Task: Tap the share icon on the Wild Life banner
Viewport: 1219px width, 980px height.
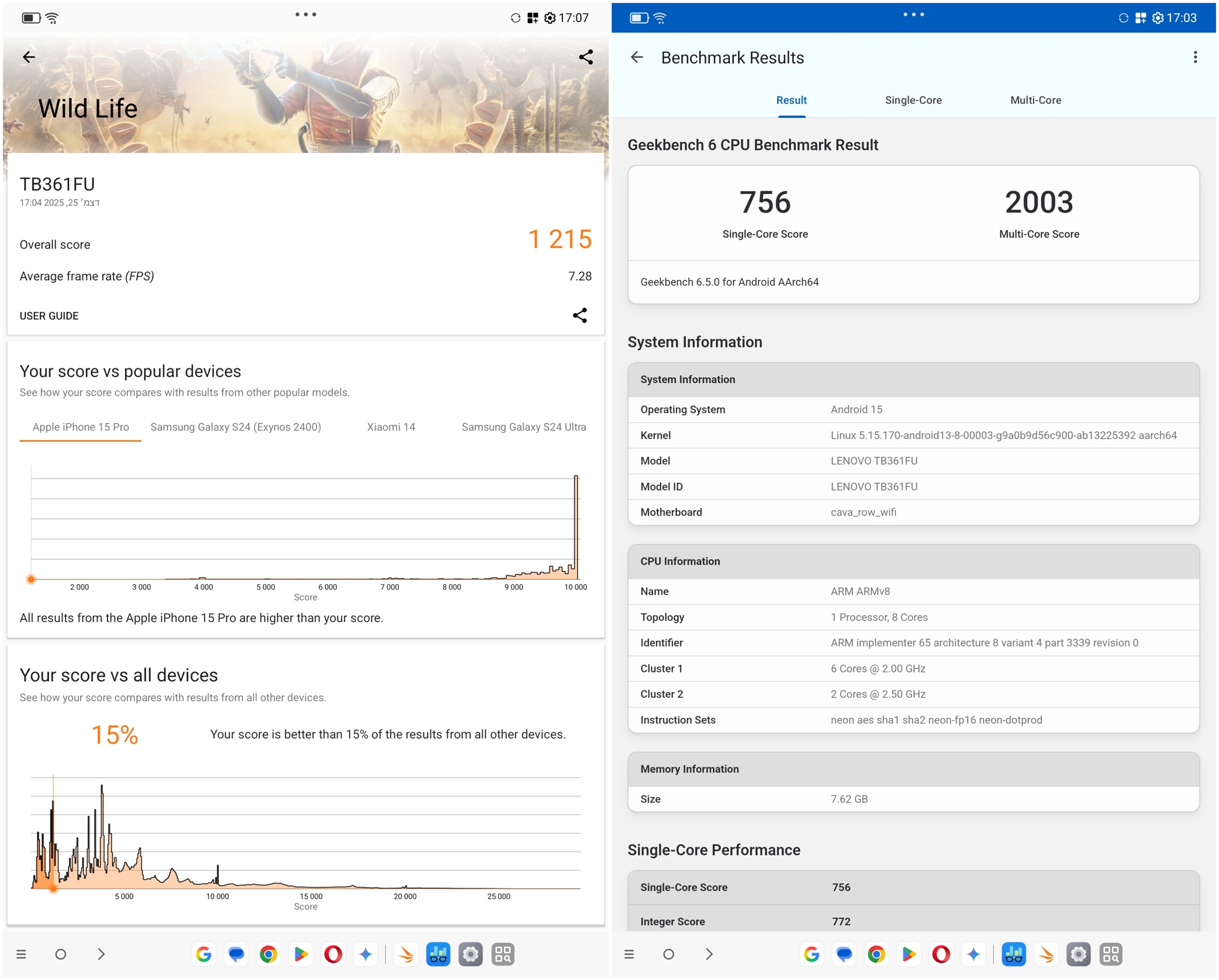Action: coord(586,57)
